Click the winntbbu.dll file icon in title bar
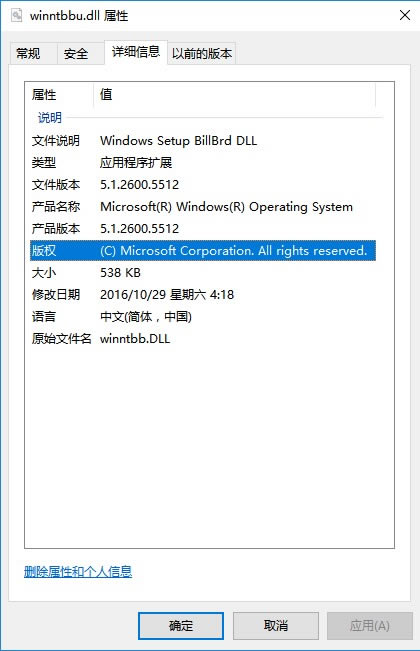Image resolution: width=420 pixels, height=651 pixels. 17,16
